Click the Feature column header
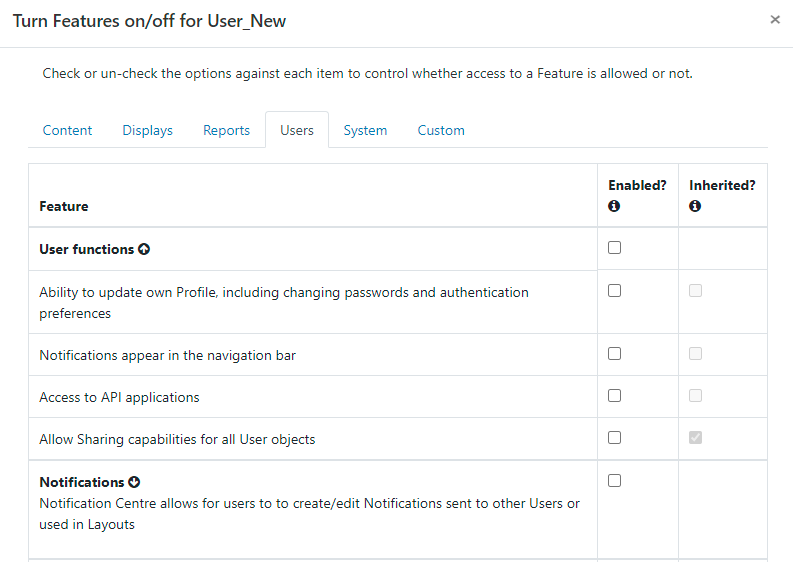Screen dimensions: 793x562 (x=64, y=206)
